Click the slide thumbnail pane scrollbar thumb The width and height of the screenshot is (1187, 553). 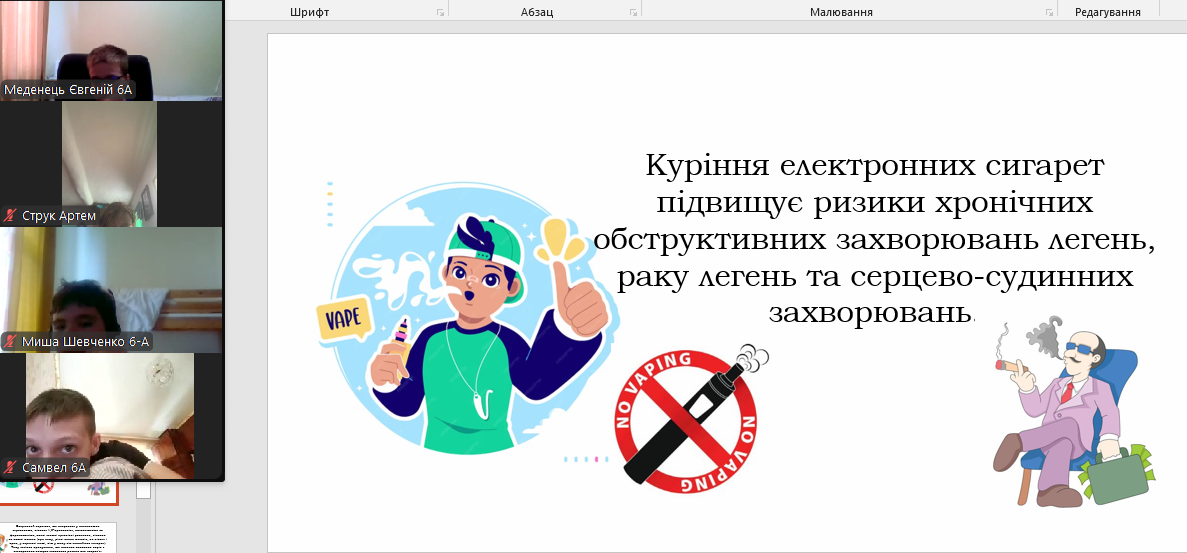[143, 490]
